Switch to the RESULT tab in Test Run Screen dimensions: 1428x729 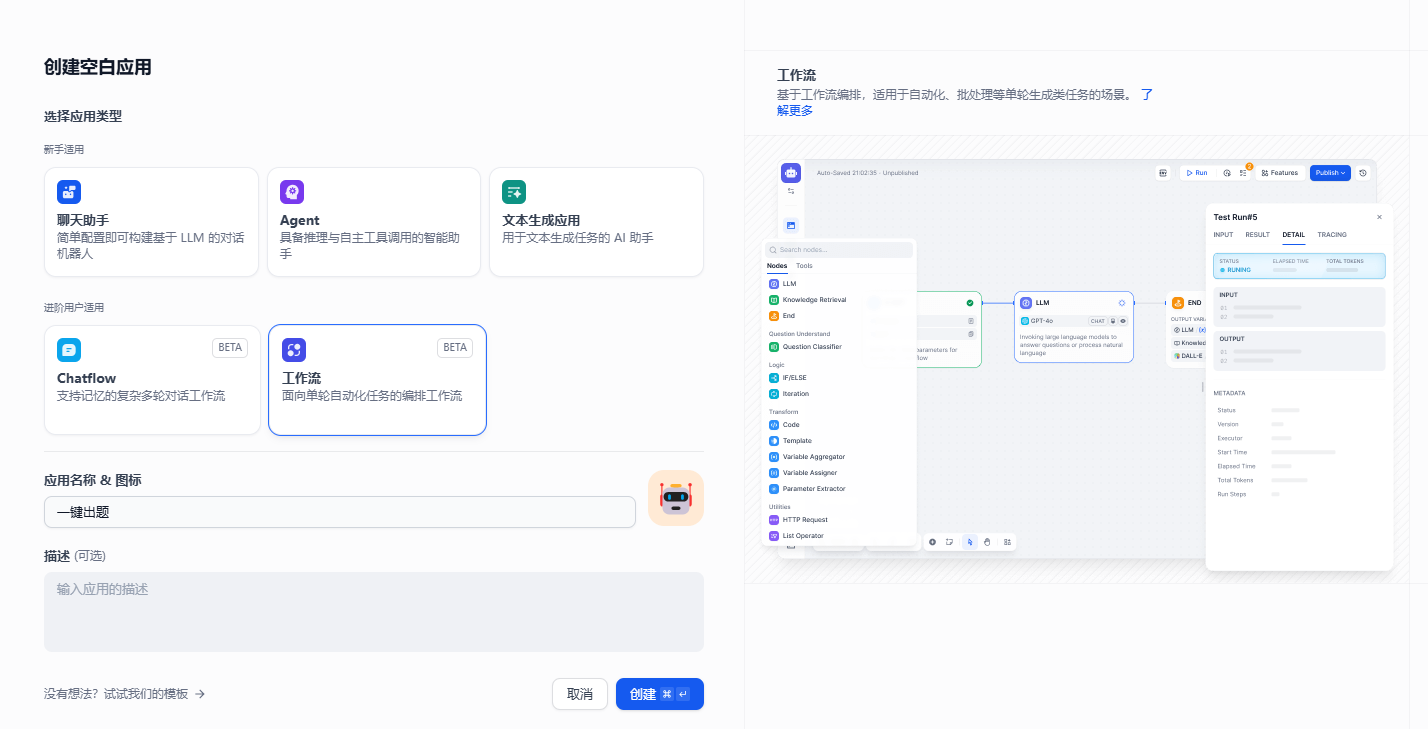click(x=1257, y=235)
